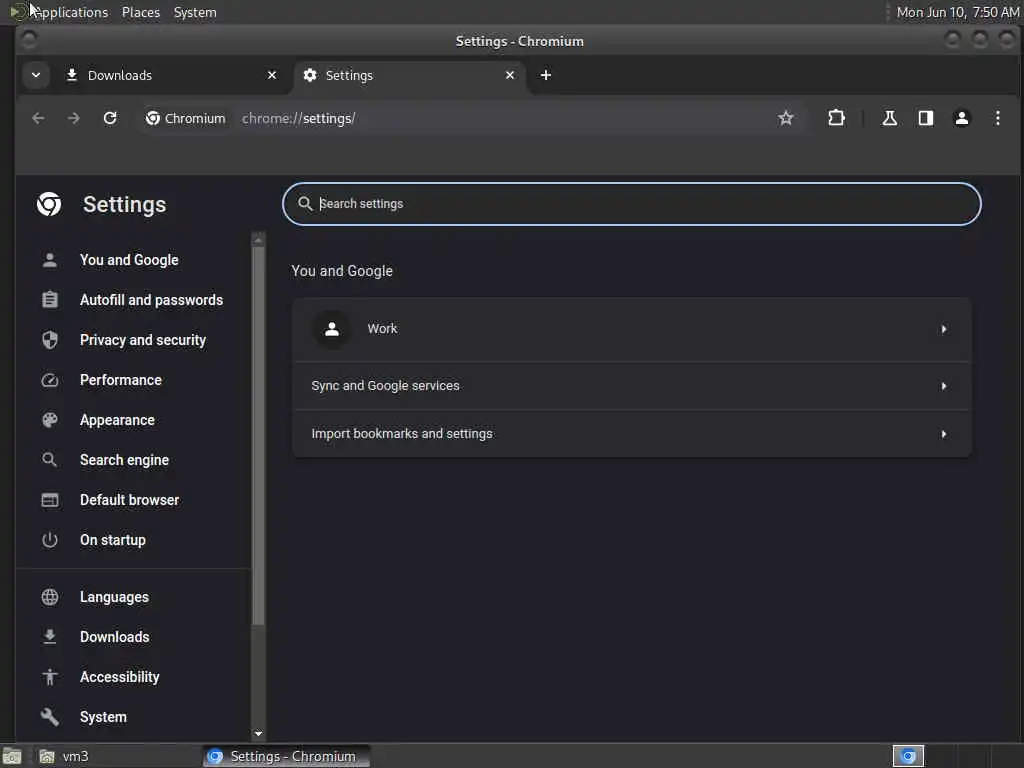Select Settings - Chromium taskbar button
The image size is (1024, 768).
point(286,756)
